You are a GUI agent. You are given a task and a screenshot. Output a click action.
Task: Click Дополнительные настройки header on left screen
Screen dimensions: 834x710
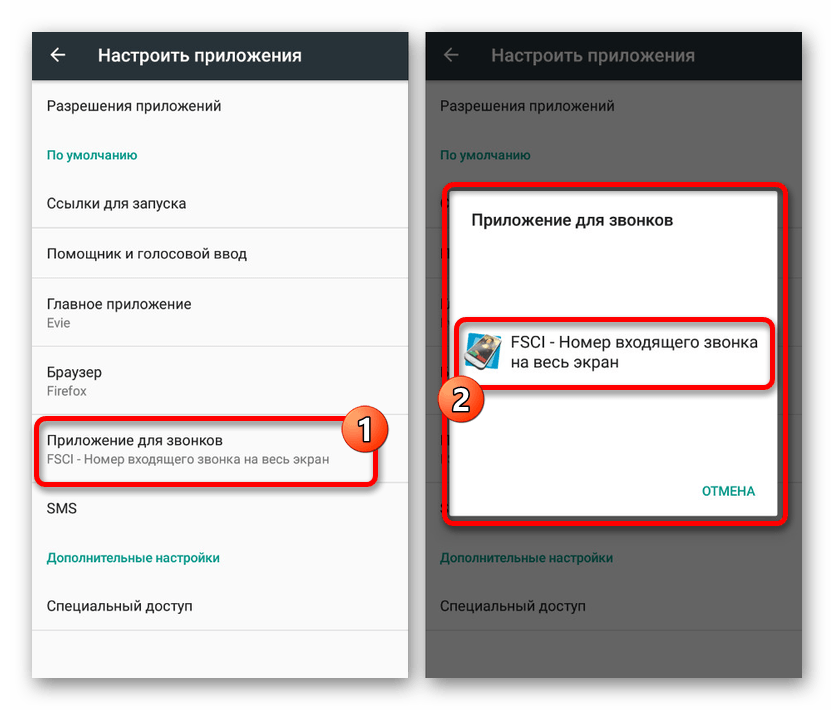[133, 558]
